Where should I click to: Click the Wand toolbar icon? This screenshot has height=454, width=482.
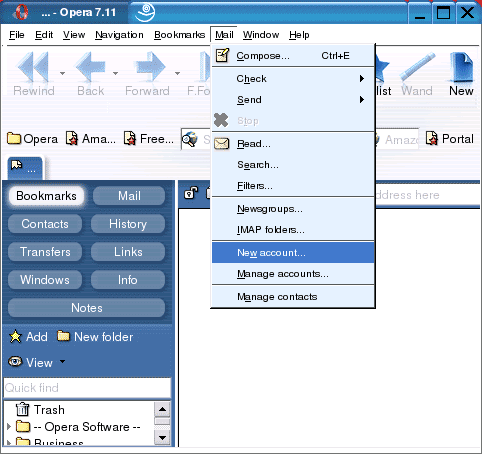[417, 67]
